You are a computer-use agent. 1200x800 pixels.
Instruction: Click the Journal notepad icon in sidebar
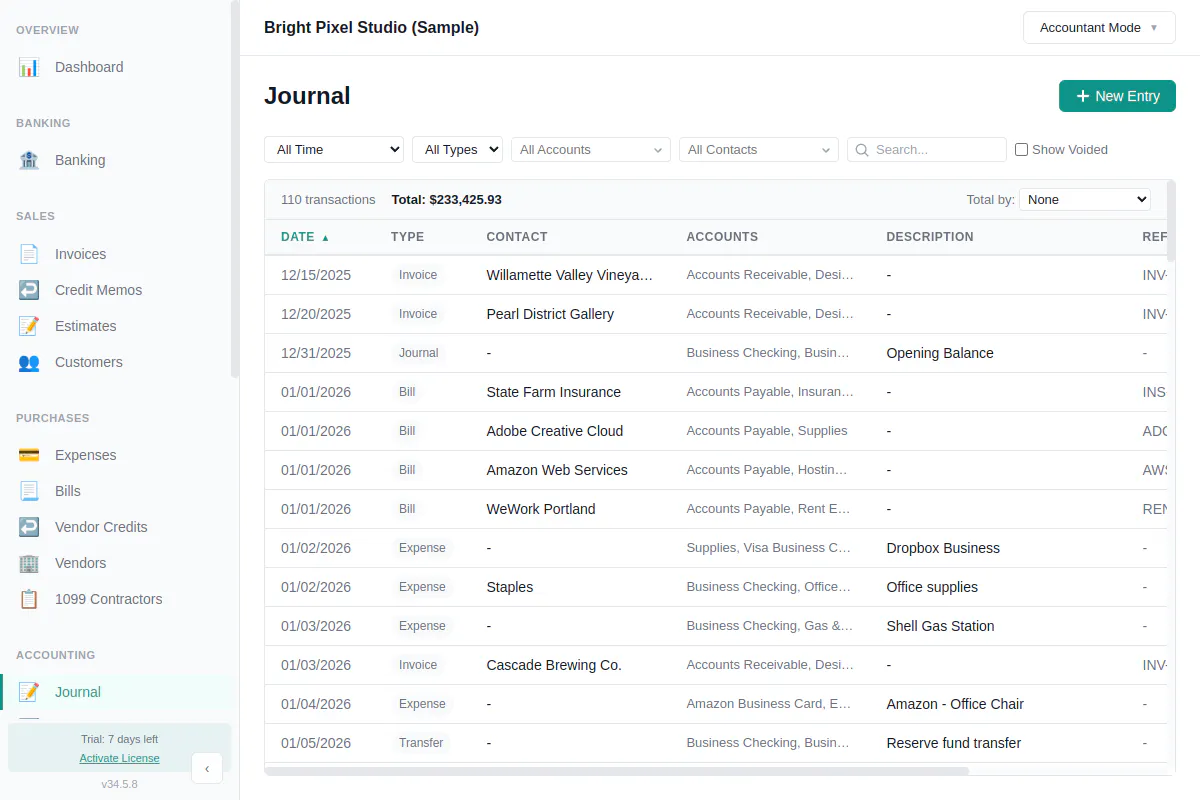pos(29,692)
